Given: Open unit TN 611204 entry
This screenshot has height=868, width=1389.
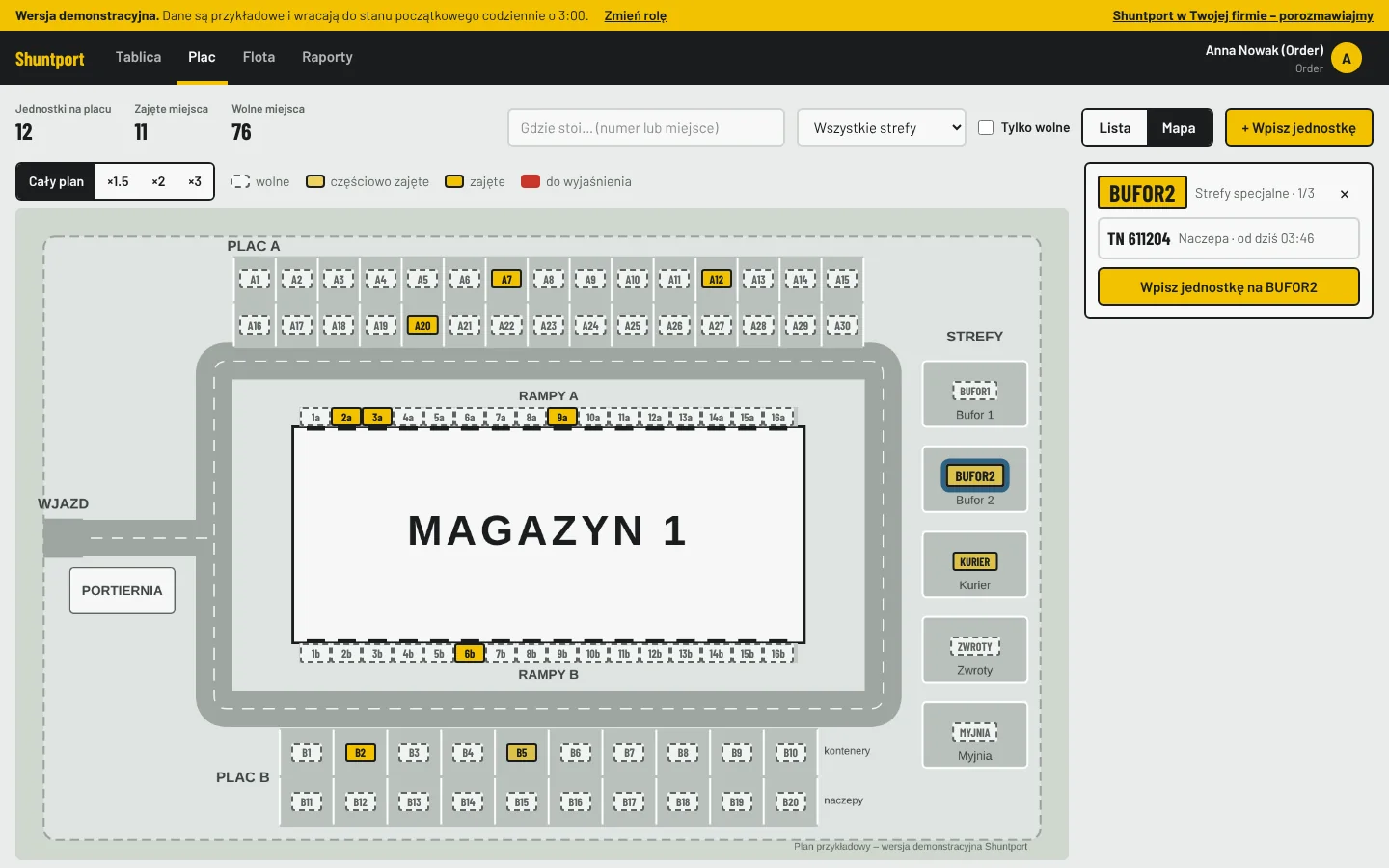Looking at the screenshot, I should [x=1228, y=238].
